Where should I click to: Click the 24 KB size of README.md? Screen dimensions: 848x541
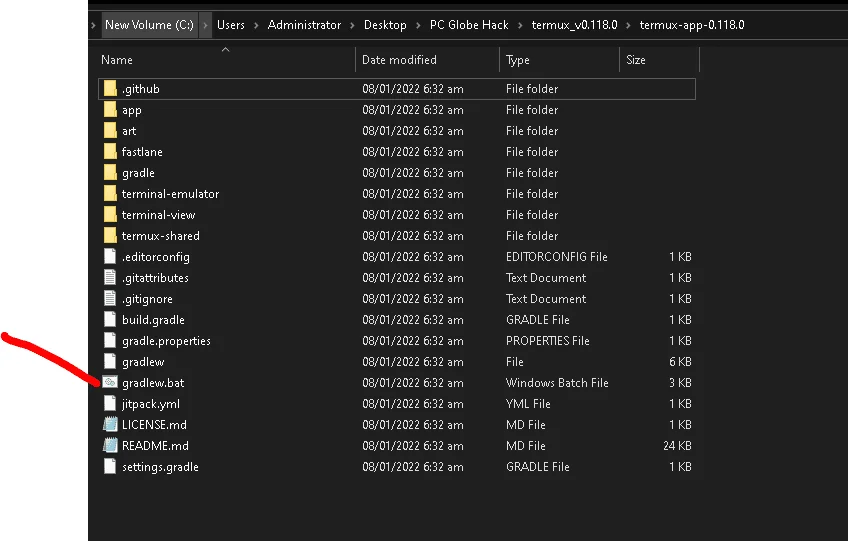(x=677, y=446)
